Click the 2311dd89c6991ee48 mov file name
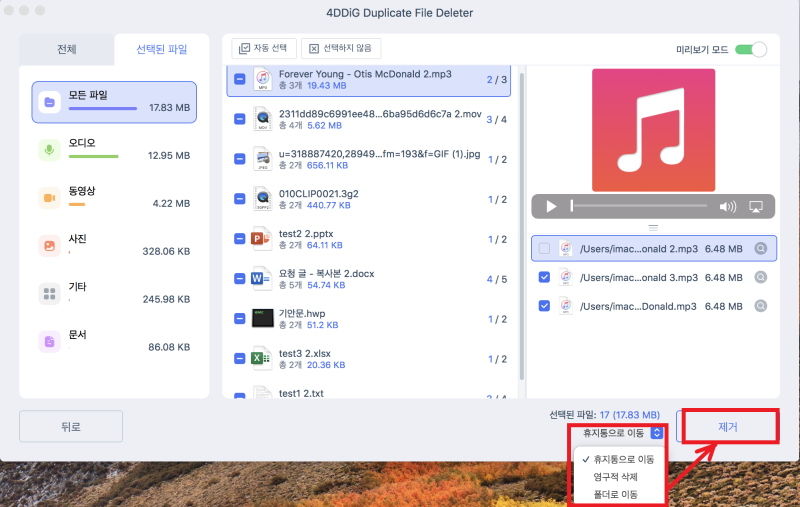The height and width of the screenshot is (507, 800). [380, 114]
